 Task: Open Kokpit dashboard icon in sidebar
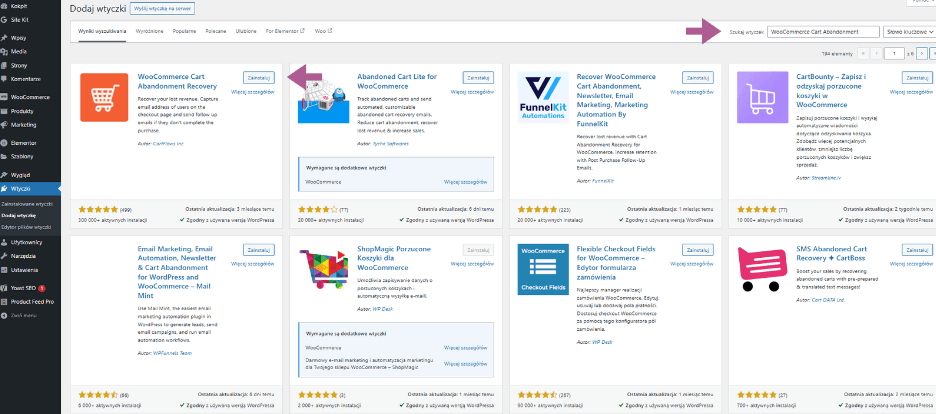point(4,5)
